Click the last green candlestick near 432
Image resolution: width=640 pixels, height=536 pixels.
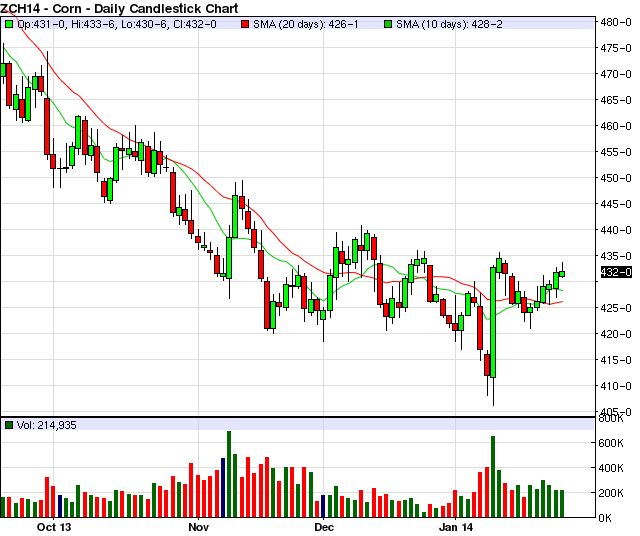click(x=562, y=274)
